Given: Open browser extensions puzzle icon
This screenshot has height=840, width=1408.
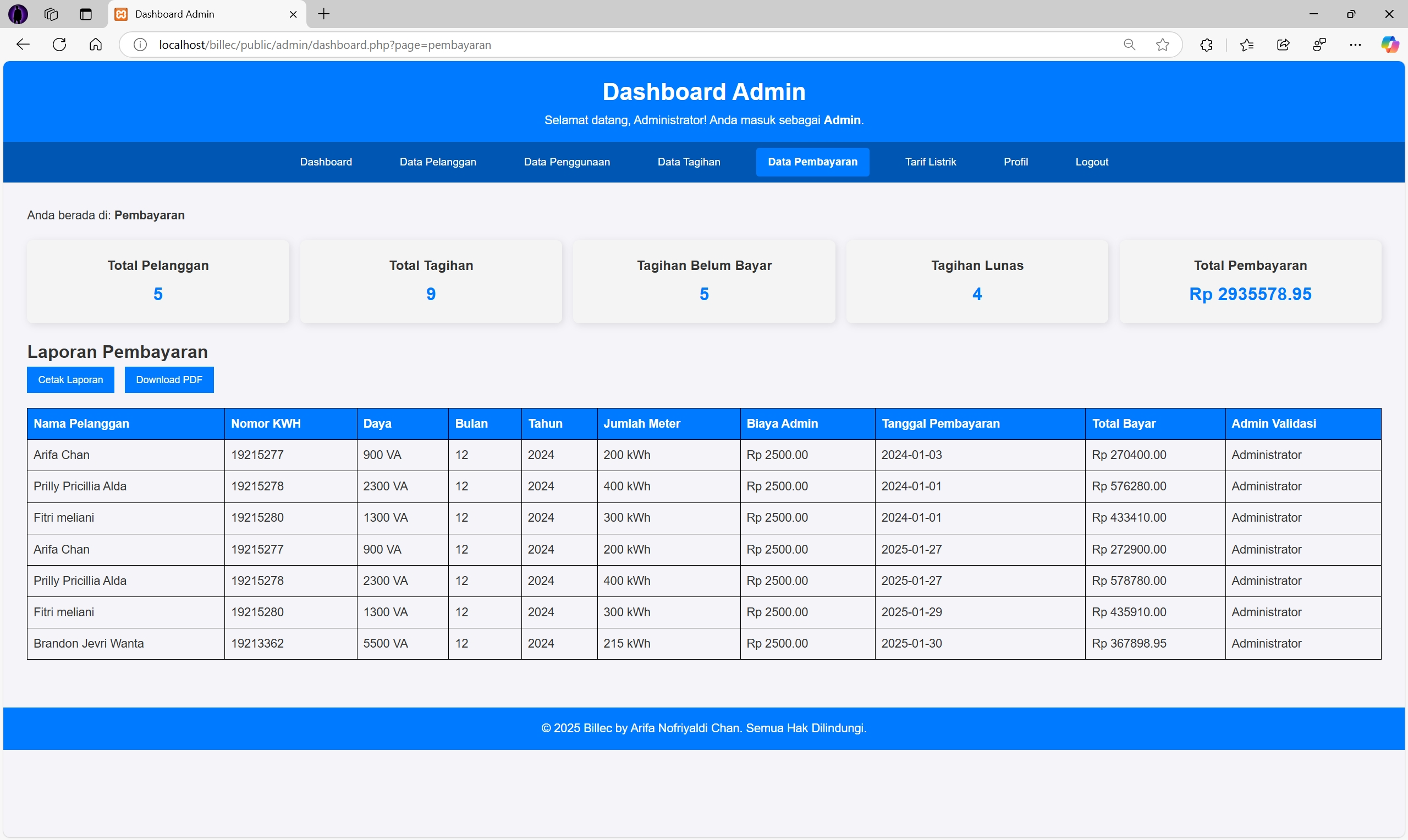Looking at the screenshot, I should pos(1206,45).
